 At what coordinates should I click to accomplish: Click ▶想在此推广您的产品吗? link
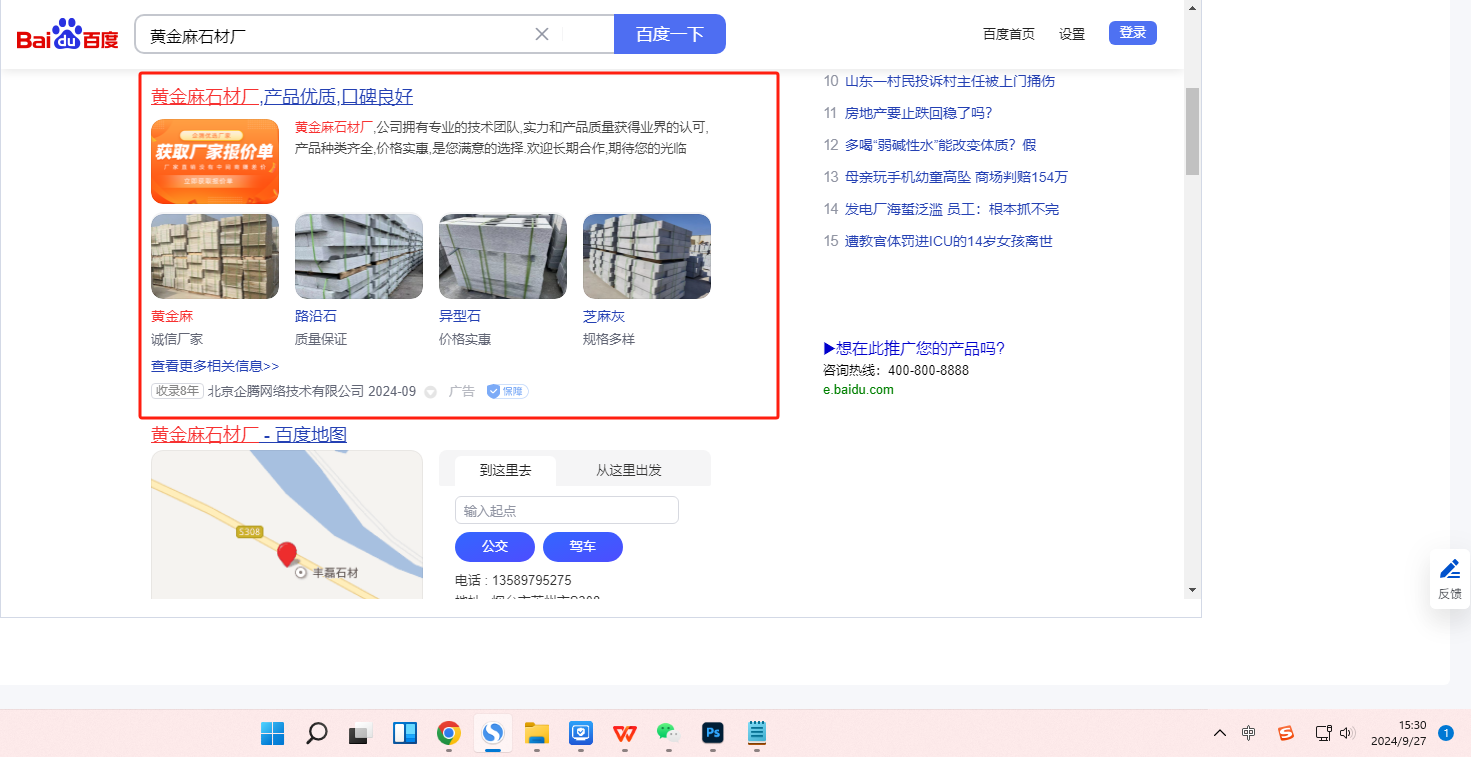tap(914, 348)
